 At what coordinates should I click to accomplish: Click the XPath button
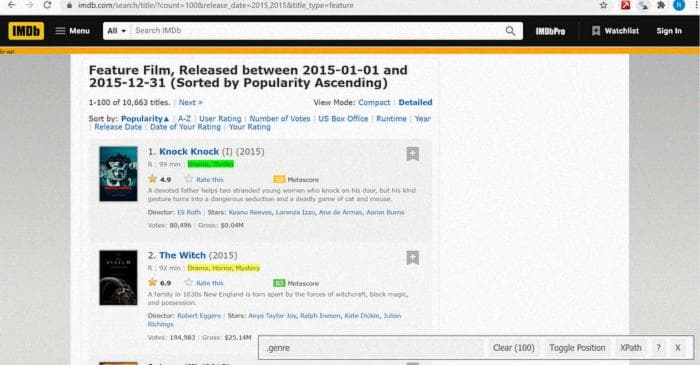click(x=630, y=348)
